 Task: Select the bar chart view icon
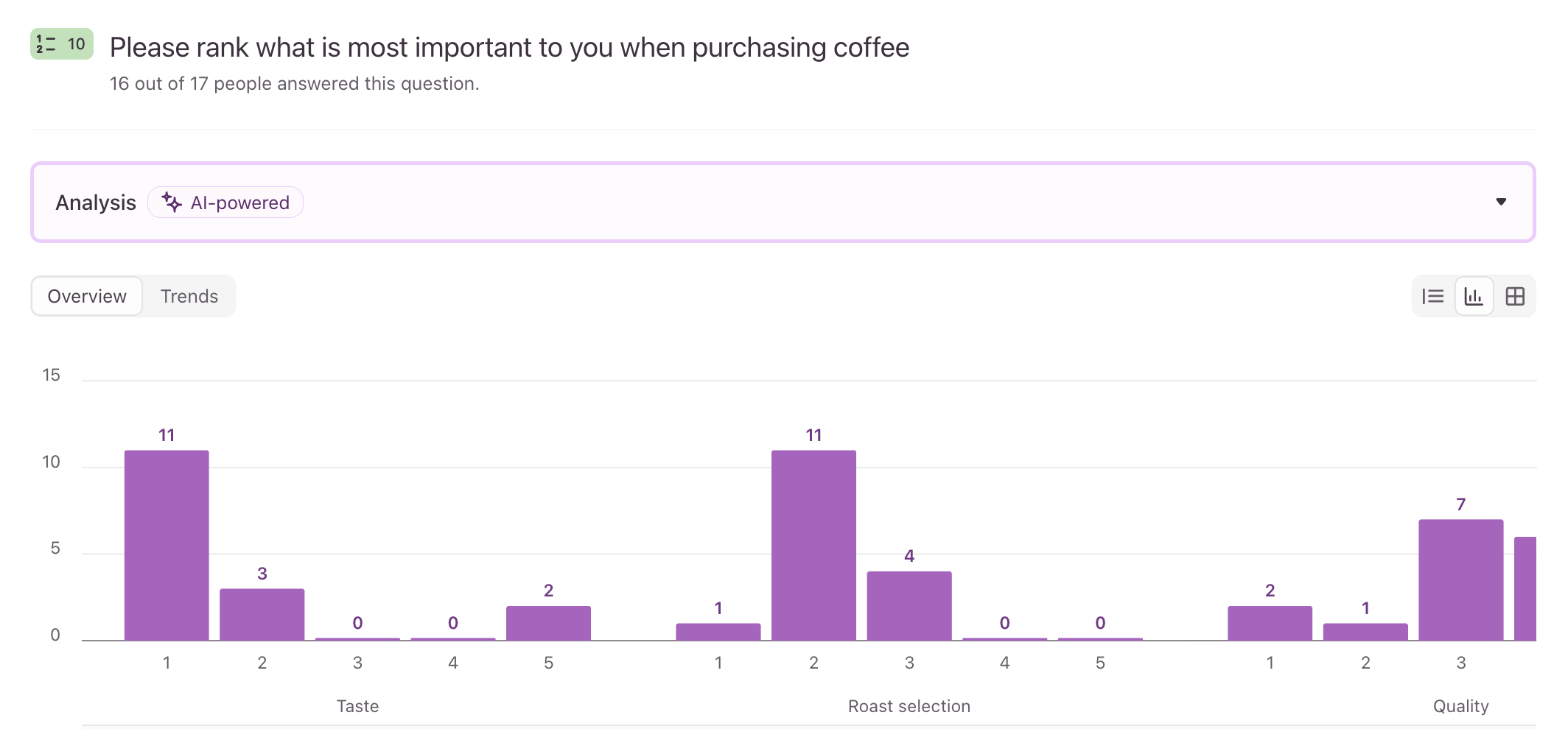1474,296
